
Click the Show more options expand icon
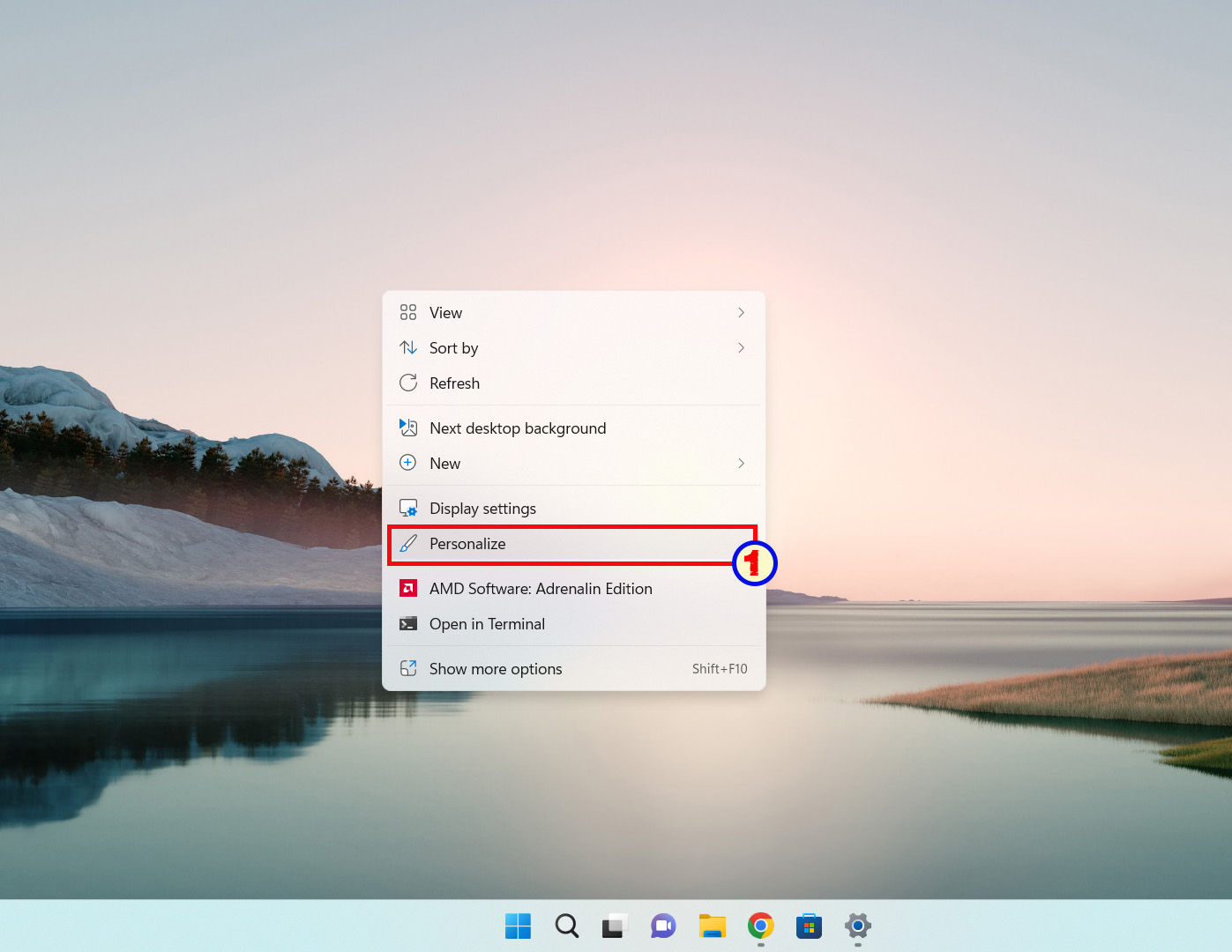(x=408, y=668)
